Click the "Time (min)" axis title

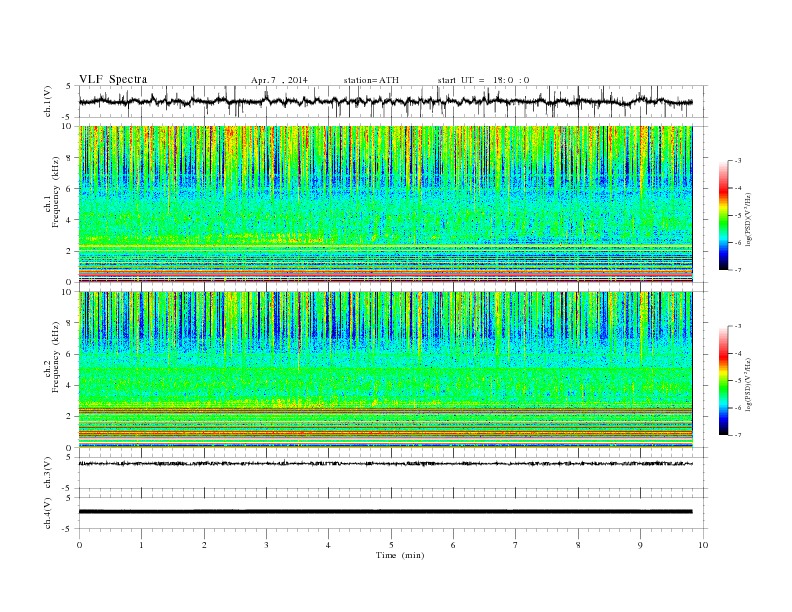[x=400, y=555]
